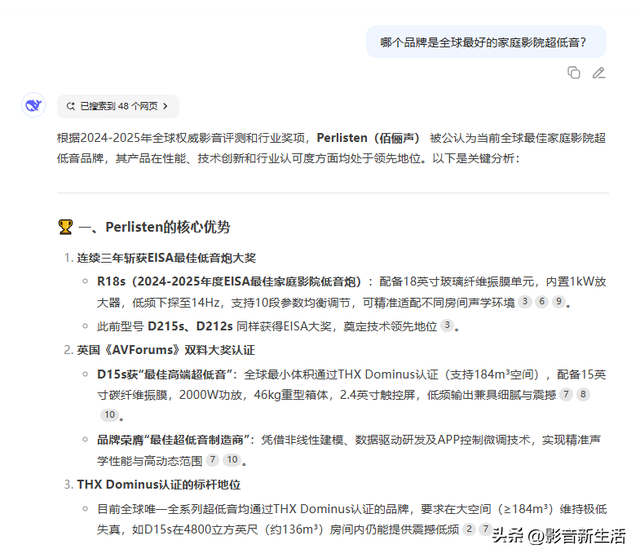Open citation 10 after '学性能与高动态范围'

tap(232, 460)
